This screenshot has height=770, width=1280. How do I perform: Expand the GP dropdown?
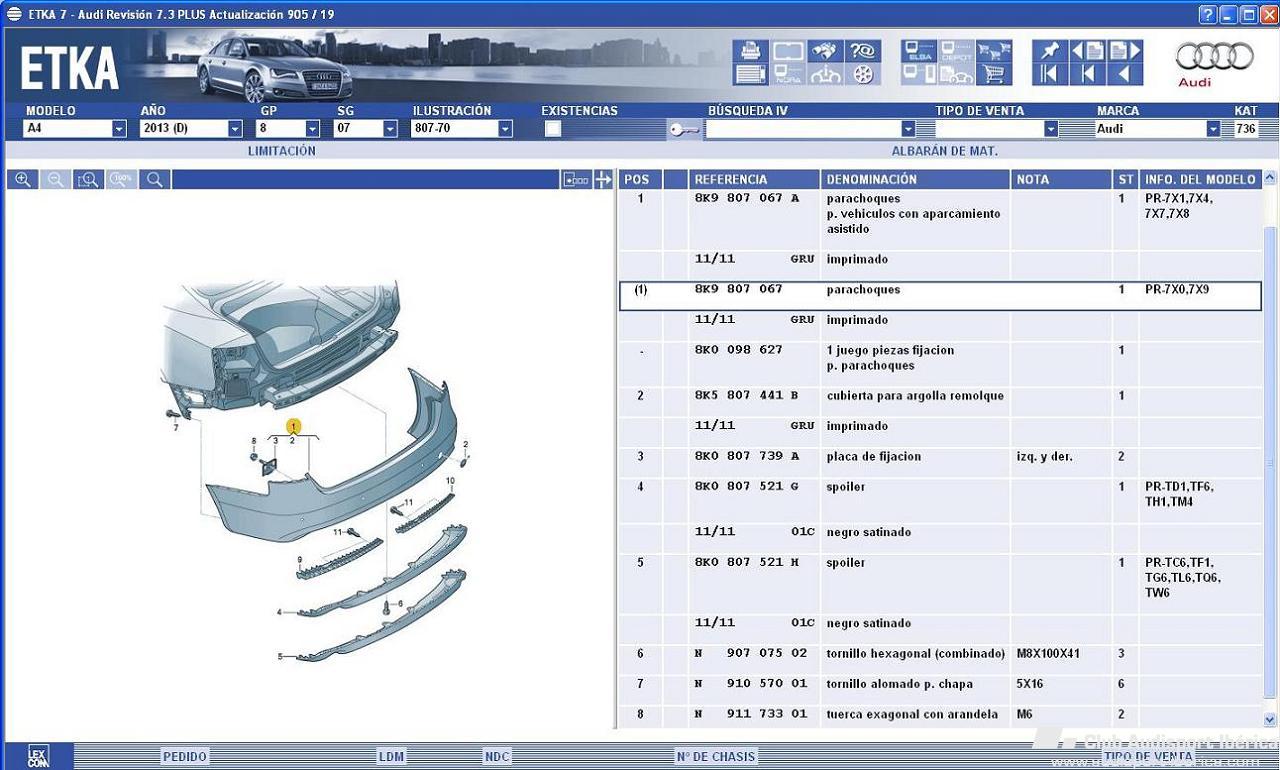312,129
